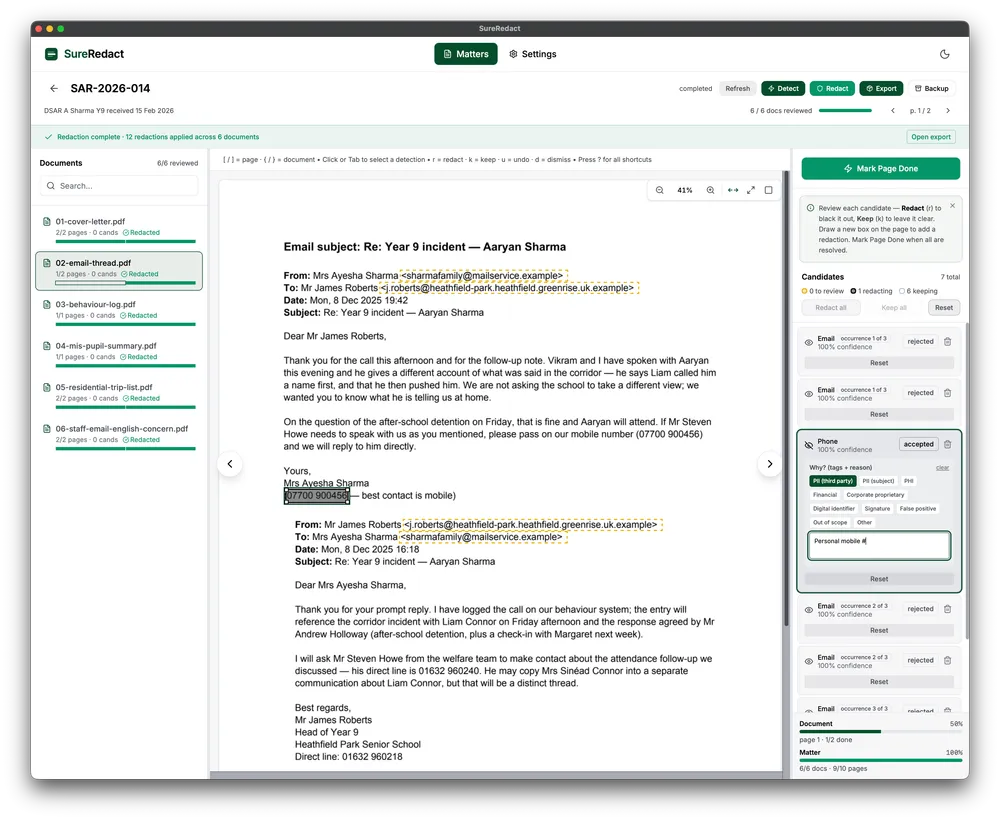Filter candidates by 0 to review
This screenshot has height=820, width=1000.
click(x=823, y=291)
